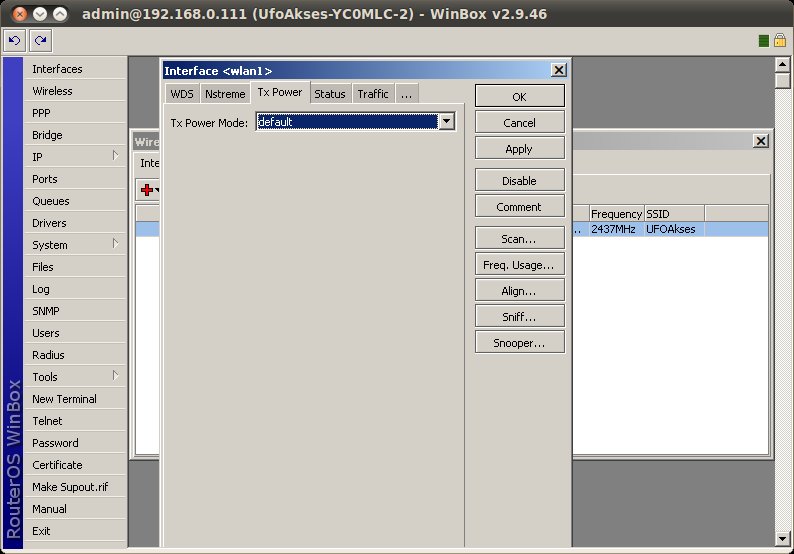
Task: Open the Interfaces menu
Action: pos(75,68)
